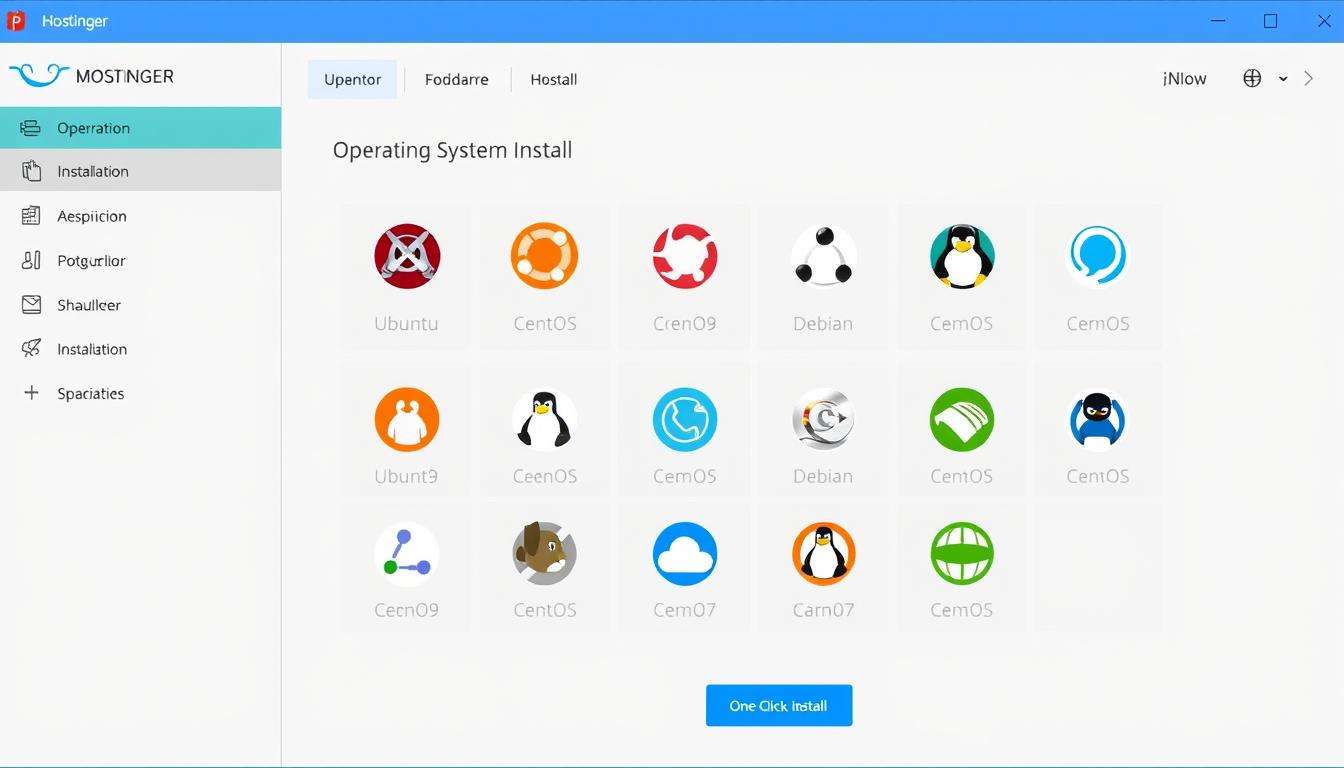Screen dimensions: 1344x768
Task: Select the blue cloud Cem07 icon
Action: pyautogui.click(x=684, y=554)
